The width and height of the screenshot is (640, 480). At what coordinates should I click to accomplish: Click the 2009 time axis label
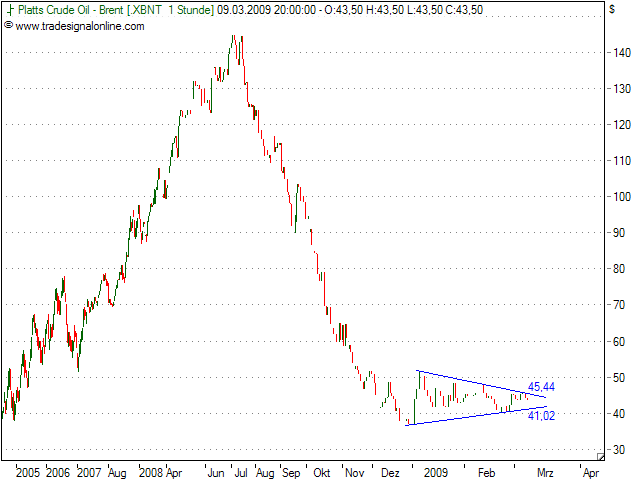[436, 473]
